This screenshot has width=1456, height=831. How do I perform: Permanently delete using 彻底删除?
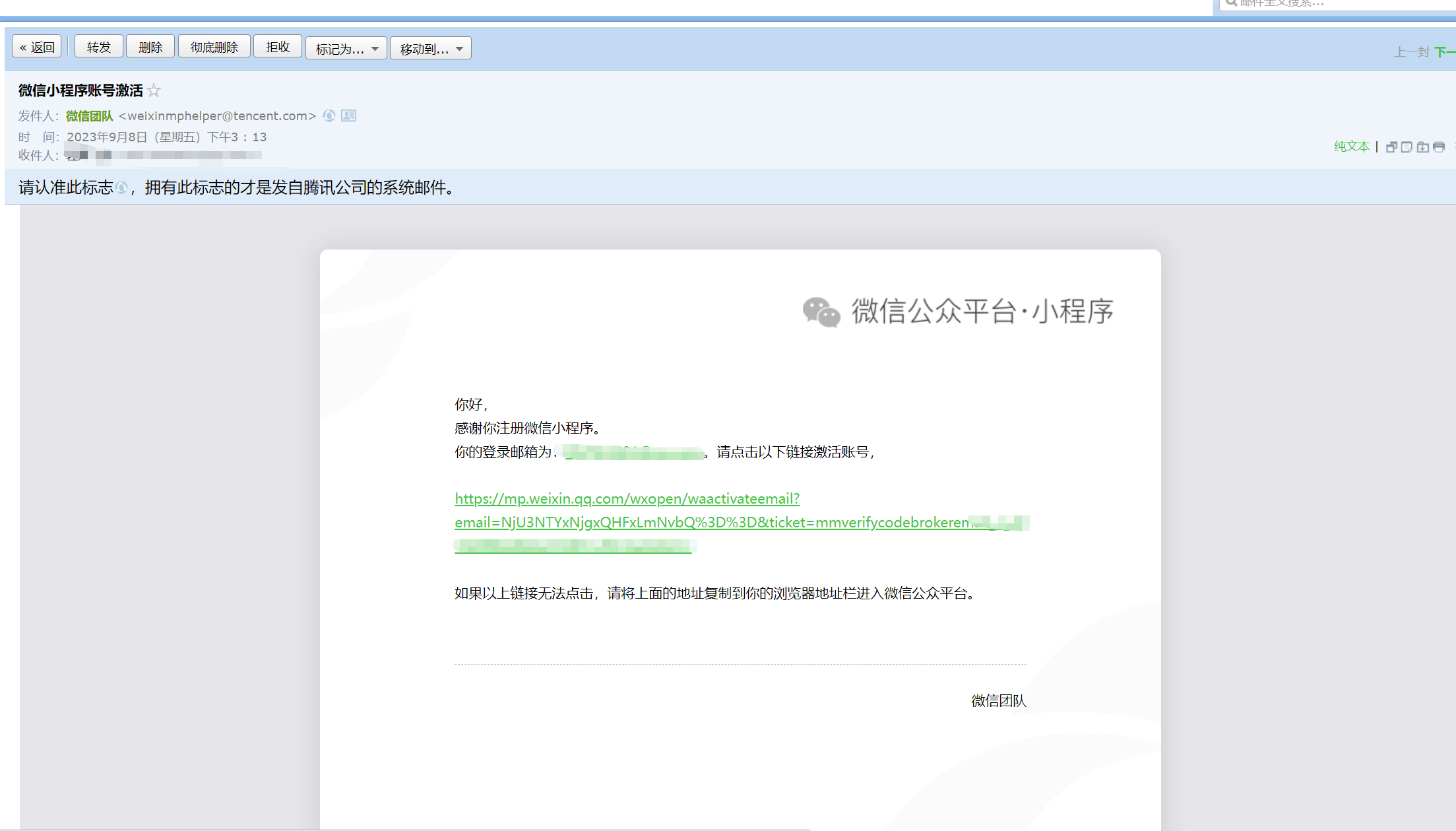click(214, 47)
